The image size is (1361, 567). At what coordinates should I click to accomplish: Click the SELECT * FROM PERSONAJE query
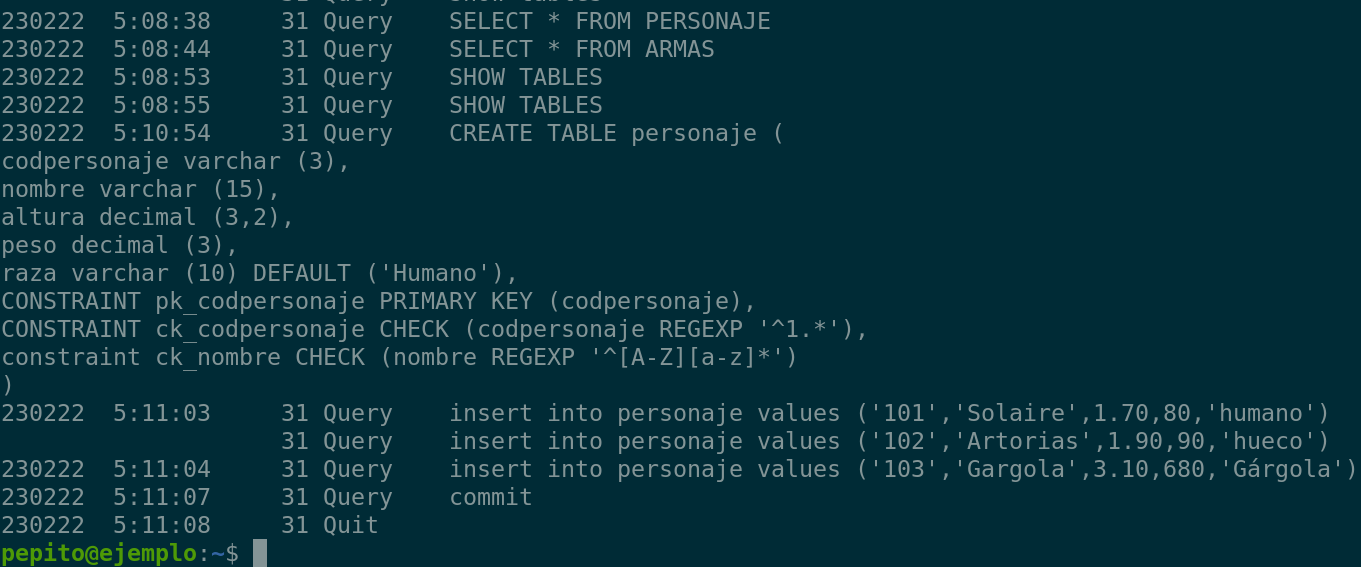coord(609,21)
